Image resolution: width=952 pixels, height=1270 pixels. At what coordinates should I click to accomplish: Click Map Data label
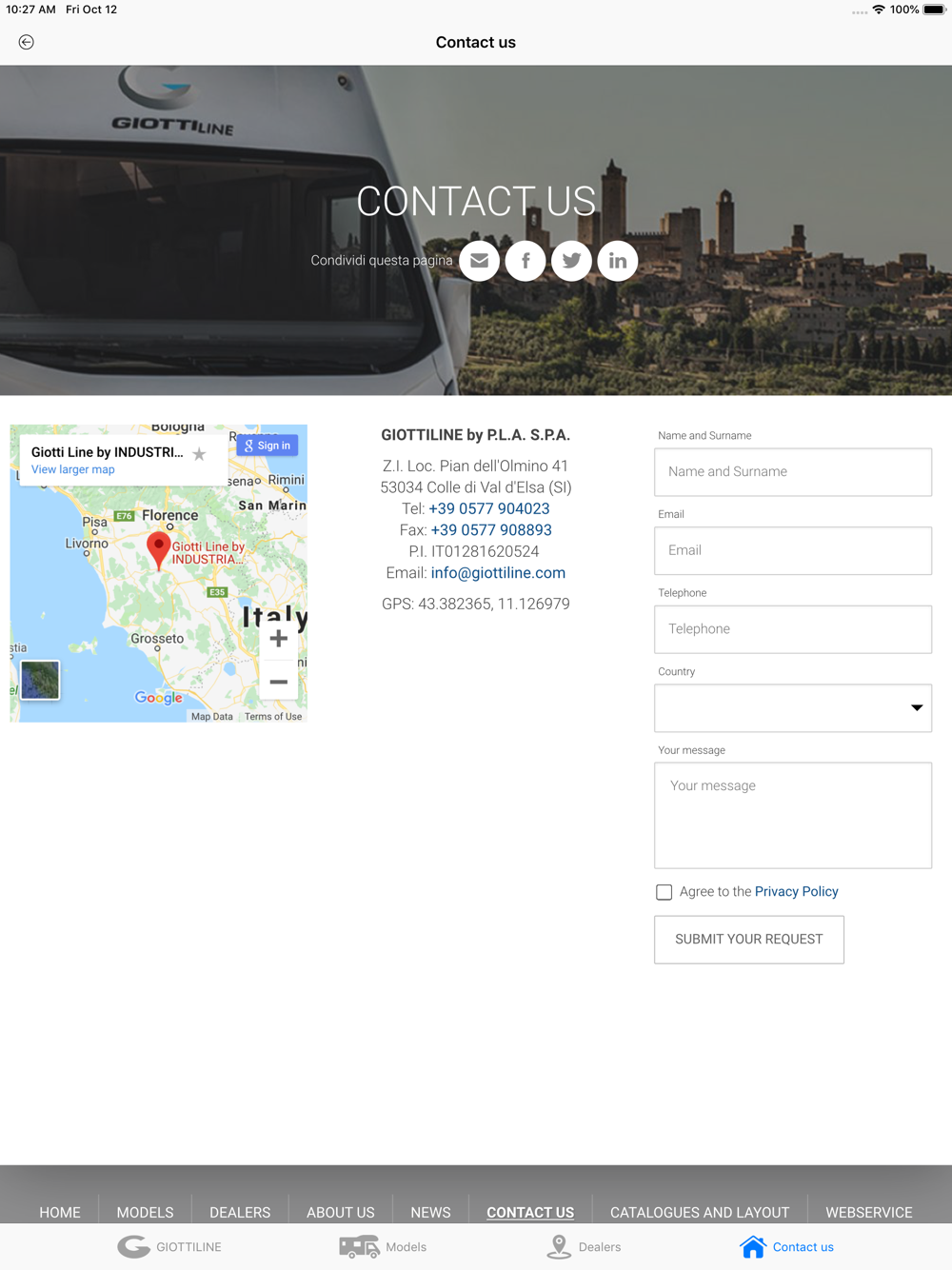tap(211, 717)
